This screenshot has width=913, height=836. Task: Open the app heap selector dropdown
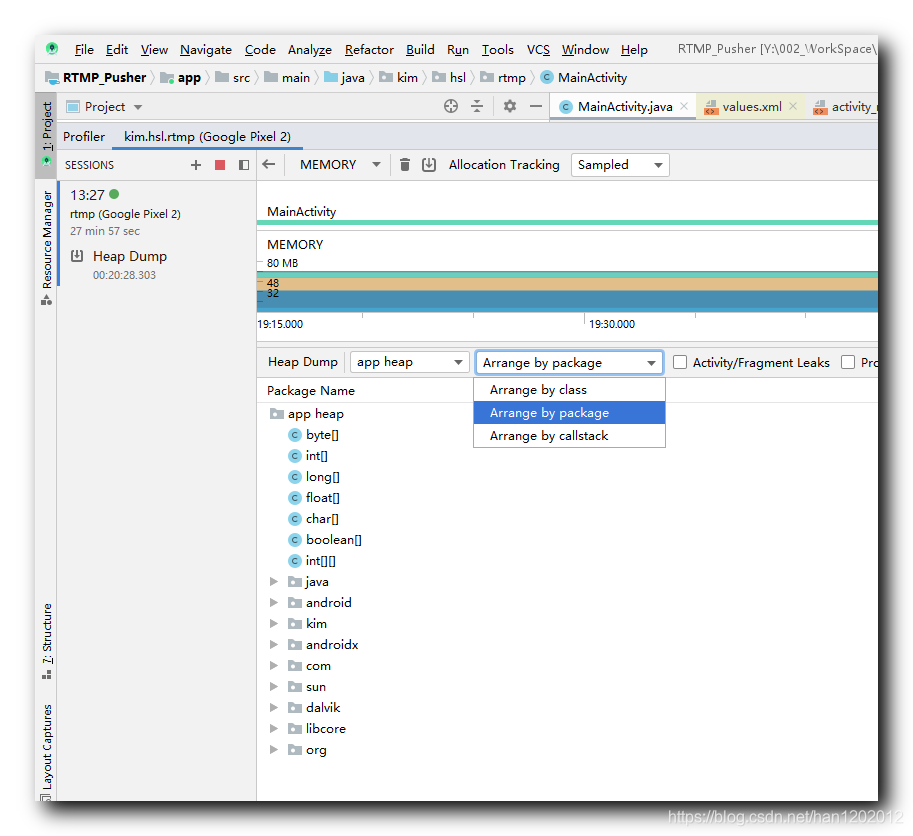click(409, 362)
